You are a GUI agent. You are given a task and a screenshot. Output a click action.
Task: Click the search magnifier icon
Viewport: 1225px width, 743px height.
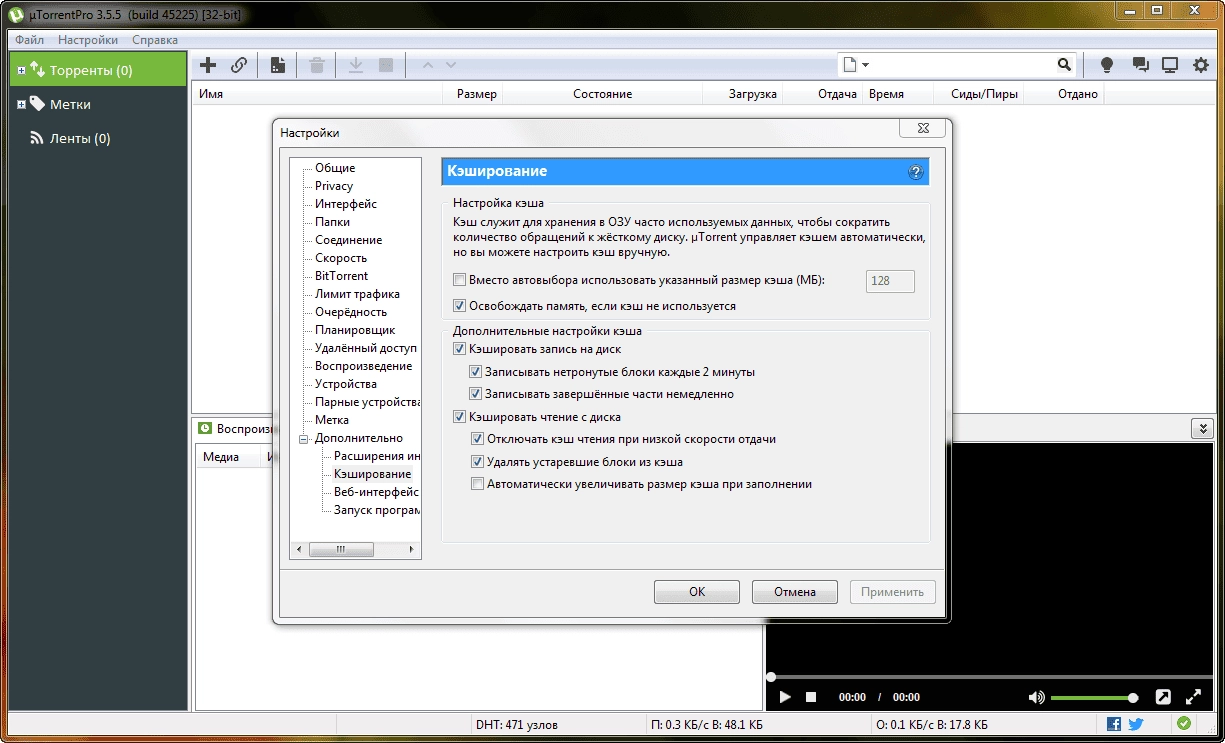pos(1064,65)
